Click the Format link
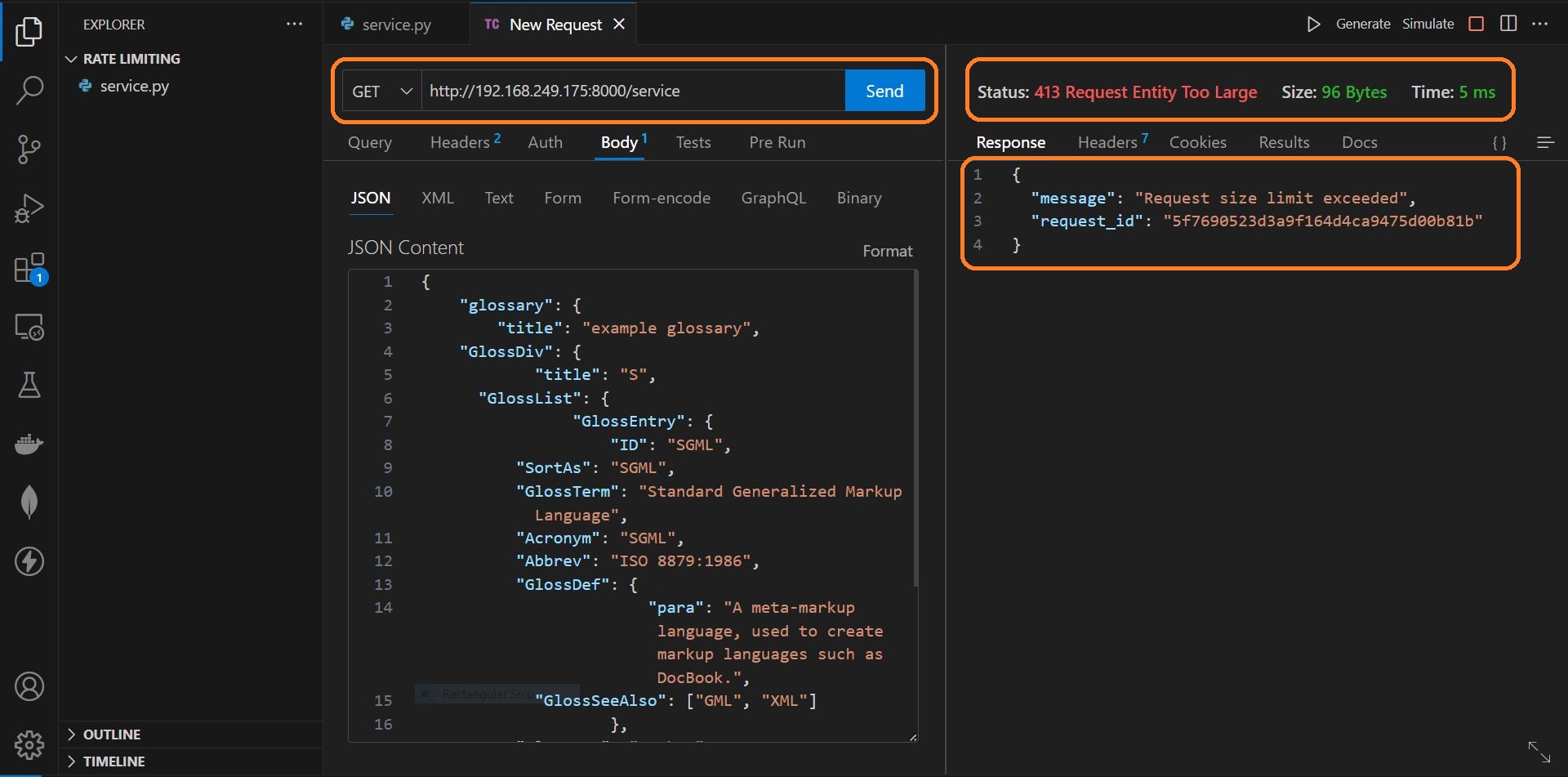Image resolution: width=1568 pixels, height=777 pixels. coord(888,251)
